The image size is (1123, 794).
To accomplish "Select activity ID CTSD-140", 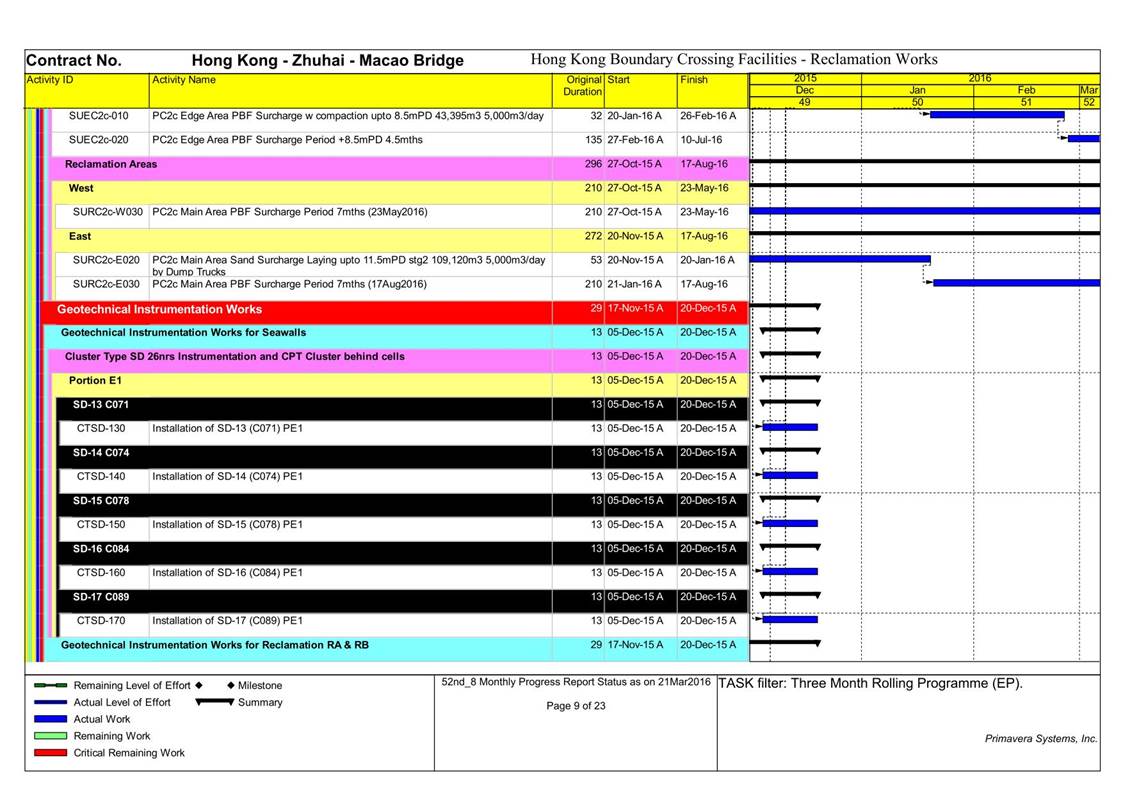I will (x=101, y=477).
